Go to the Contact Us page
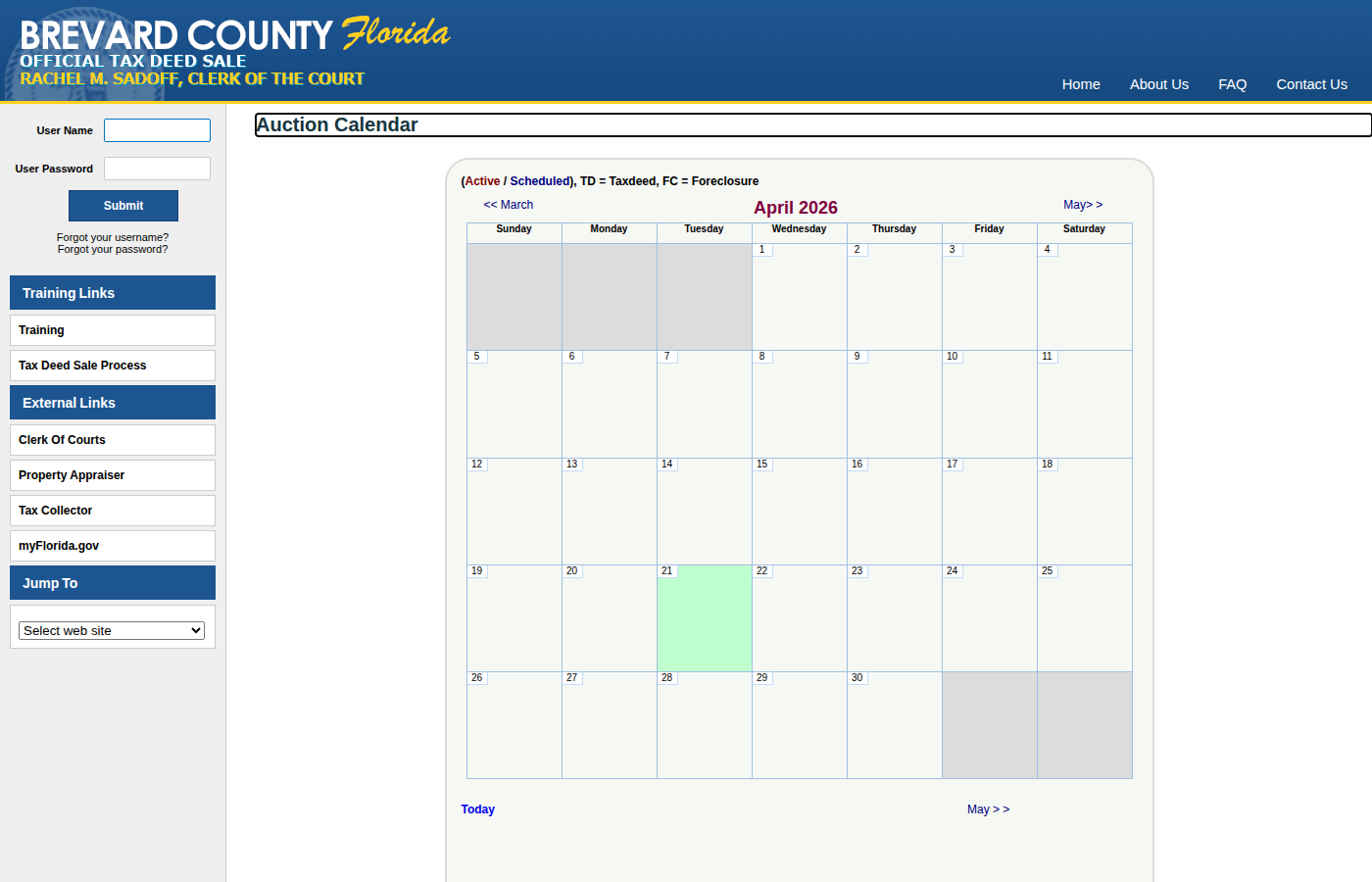The height and width of the screenshot is (882, 1372). (1311, 84)
